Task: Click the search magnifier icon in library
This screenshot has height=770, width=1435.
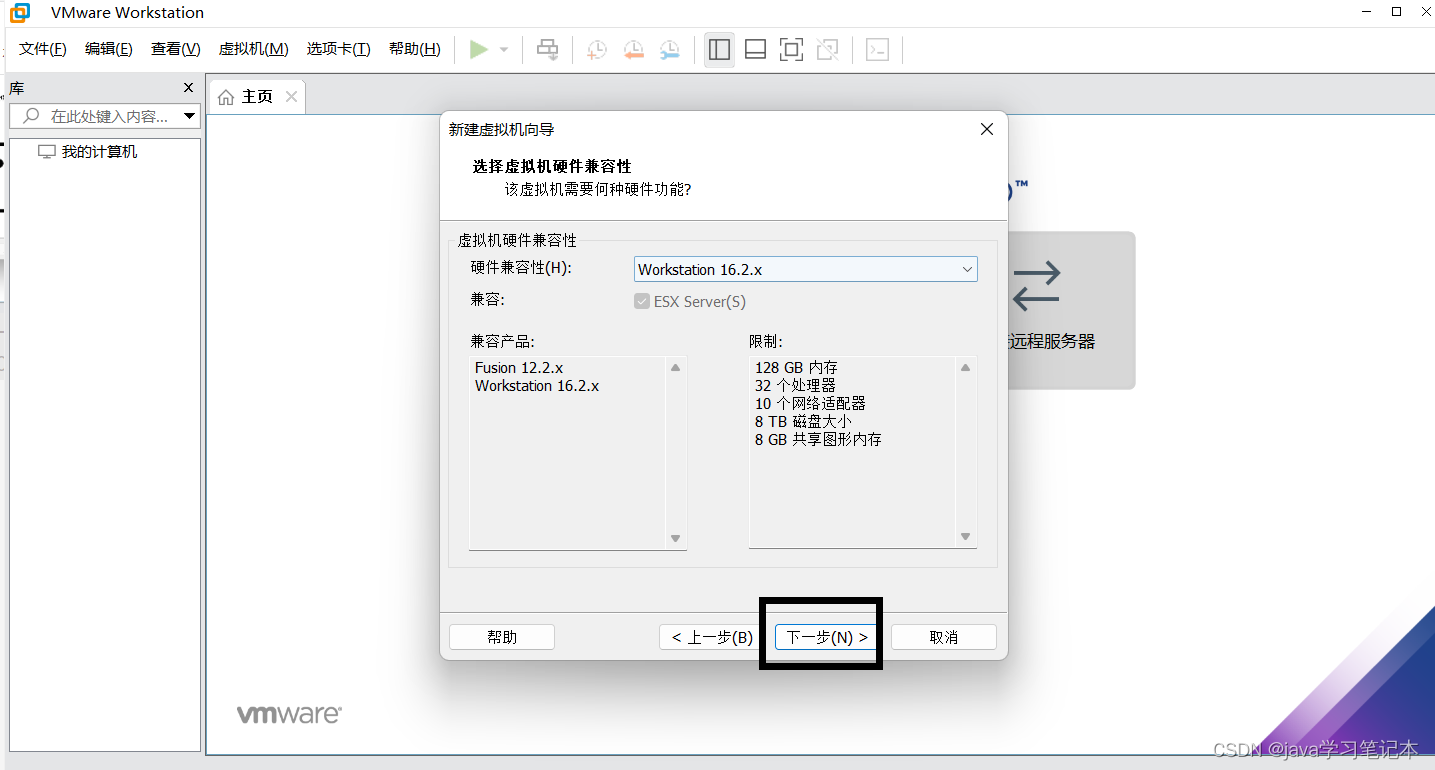Action: pos(31,116)
